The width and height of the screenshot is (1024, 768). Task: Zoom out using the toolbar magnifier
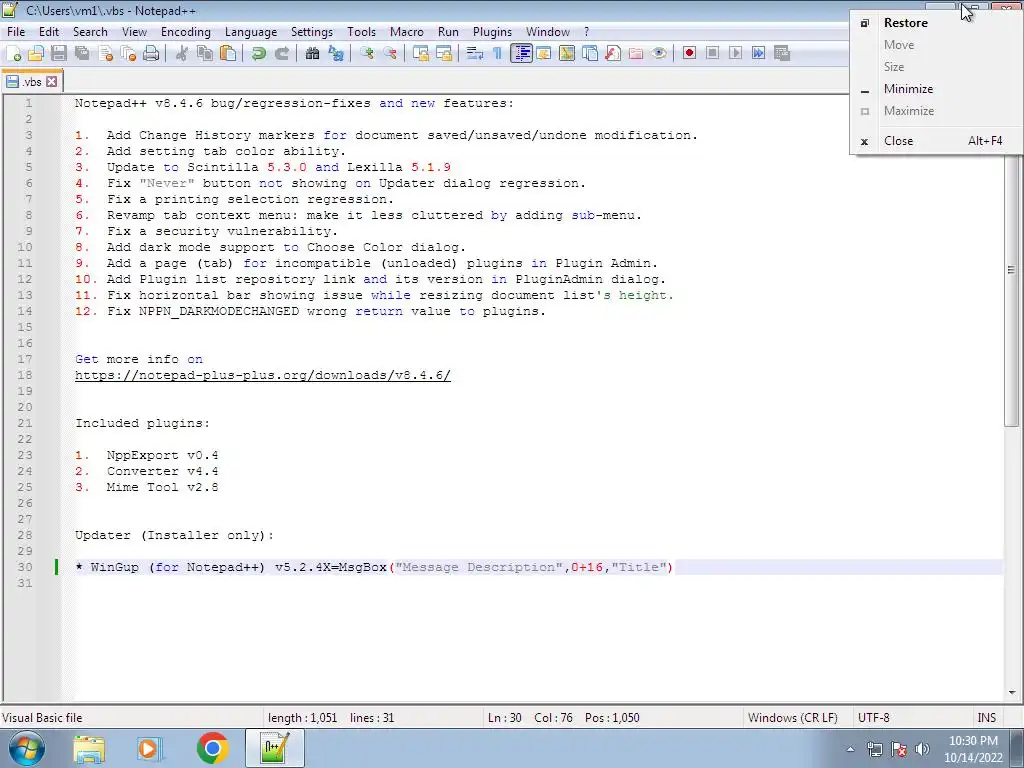click(390, 54)
